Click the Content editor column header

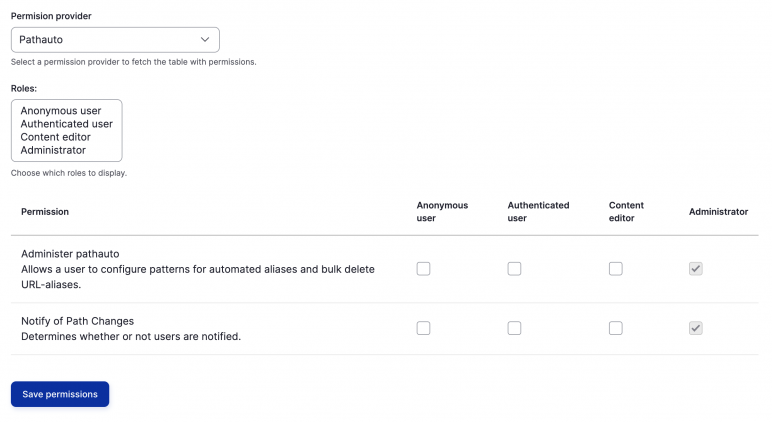click(x=626, y=211)
